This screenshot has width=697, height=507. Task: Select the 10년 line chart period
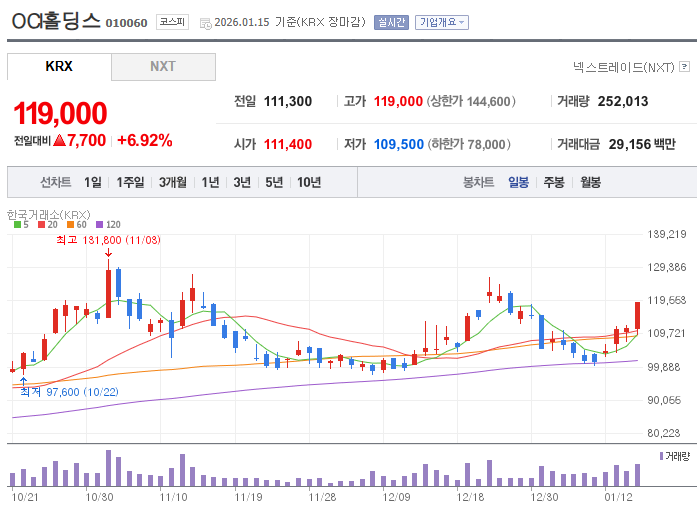[309, 182]
